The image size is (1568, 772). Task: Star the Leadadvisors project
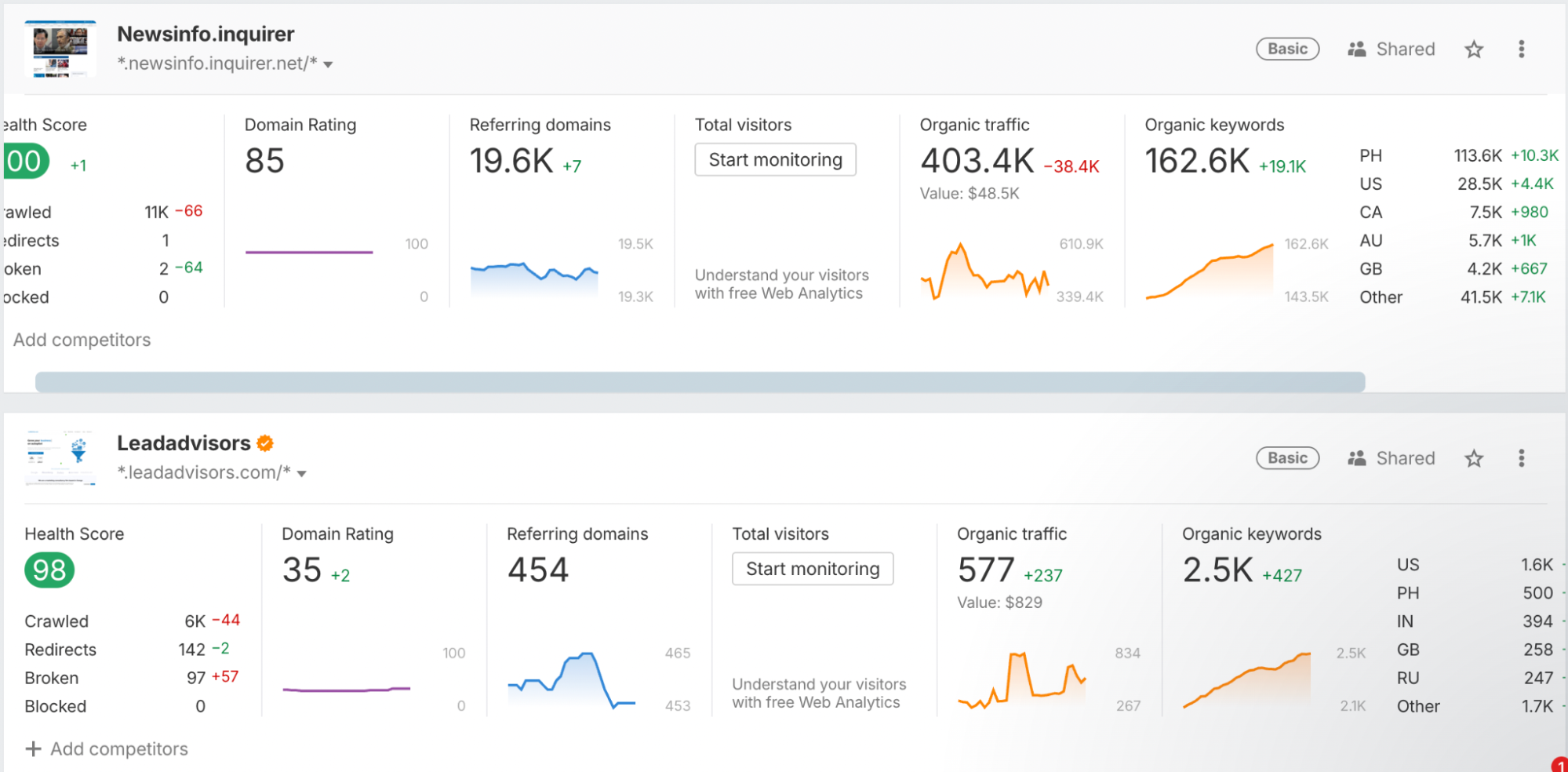pos(1474,458)
